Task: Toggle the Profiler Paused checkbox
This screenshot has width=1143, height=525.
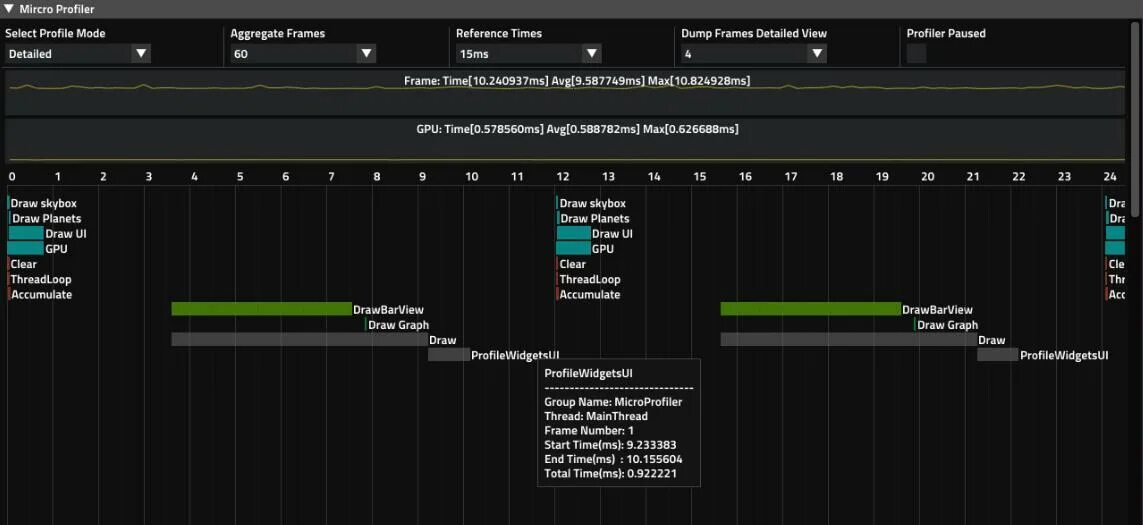Action: (916, 53)
